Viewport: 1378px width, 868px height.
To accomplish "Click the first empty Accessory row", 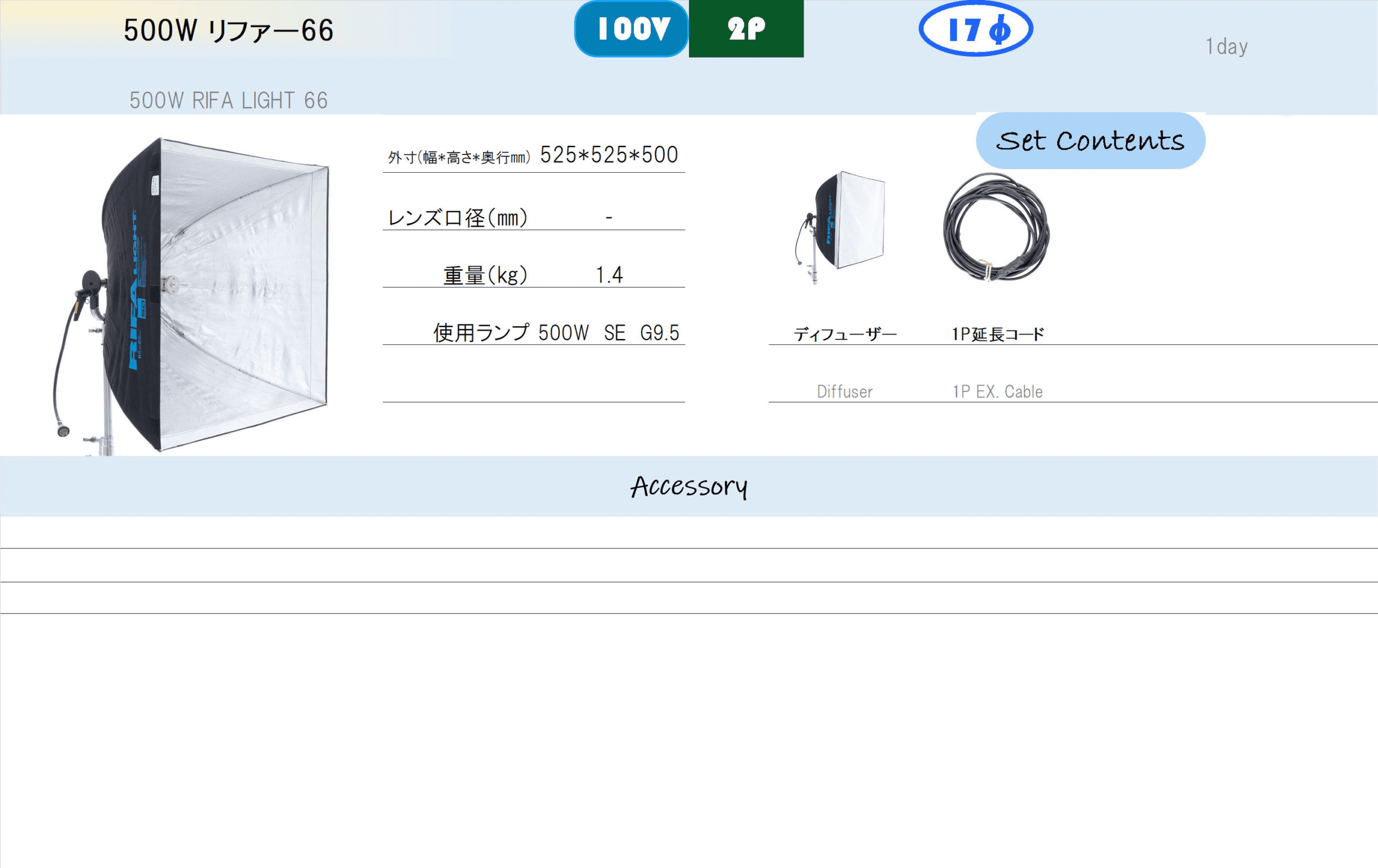I will tap(689, 533).
